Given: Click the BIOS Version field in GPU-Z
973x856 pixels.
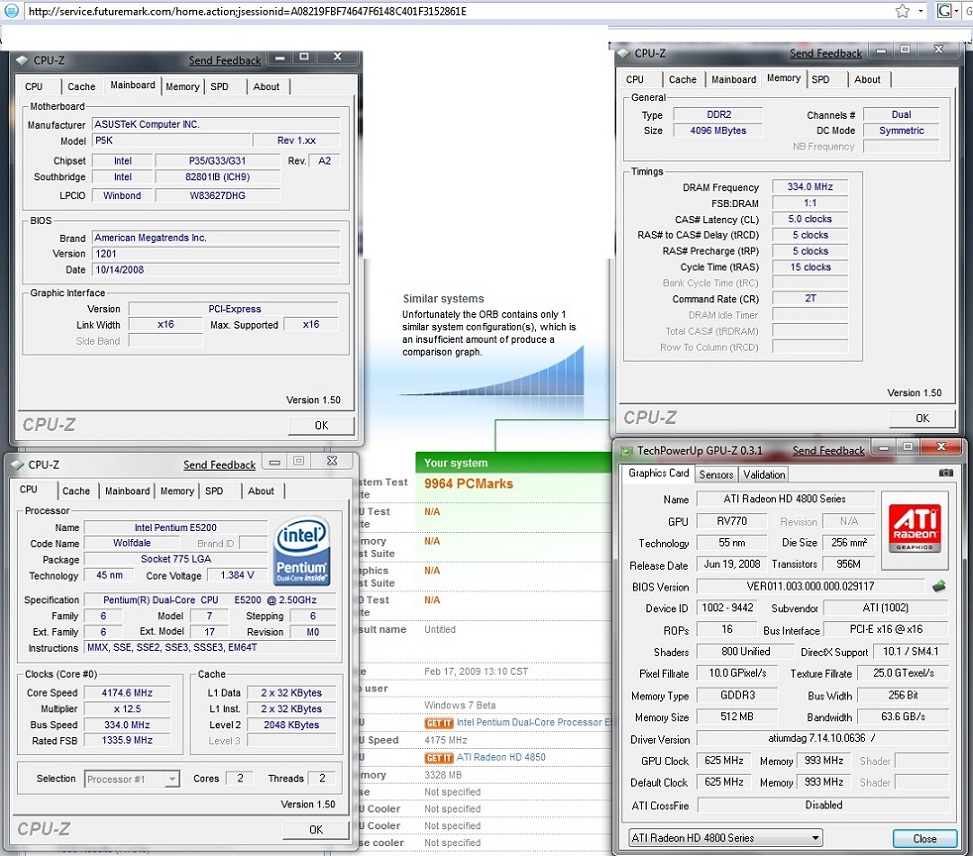Looking at the screenshot, I should [810, 586].
